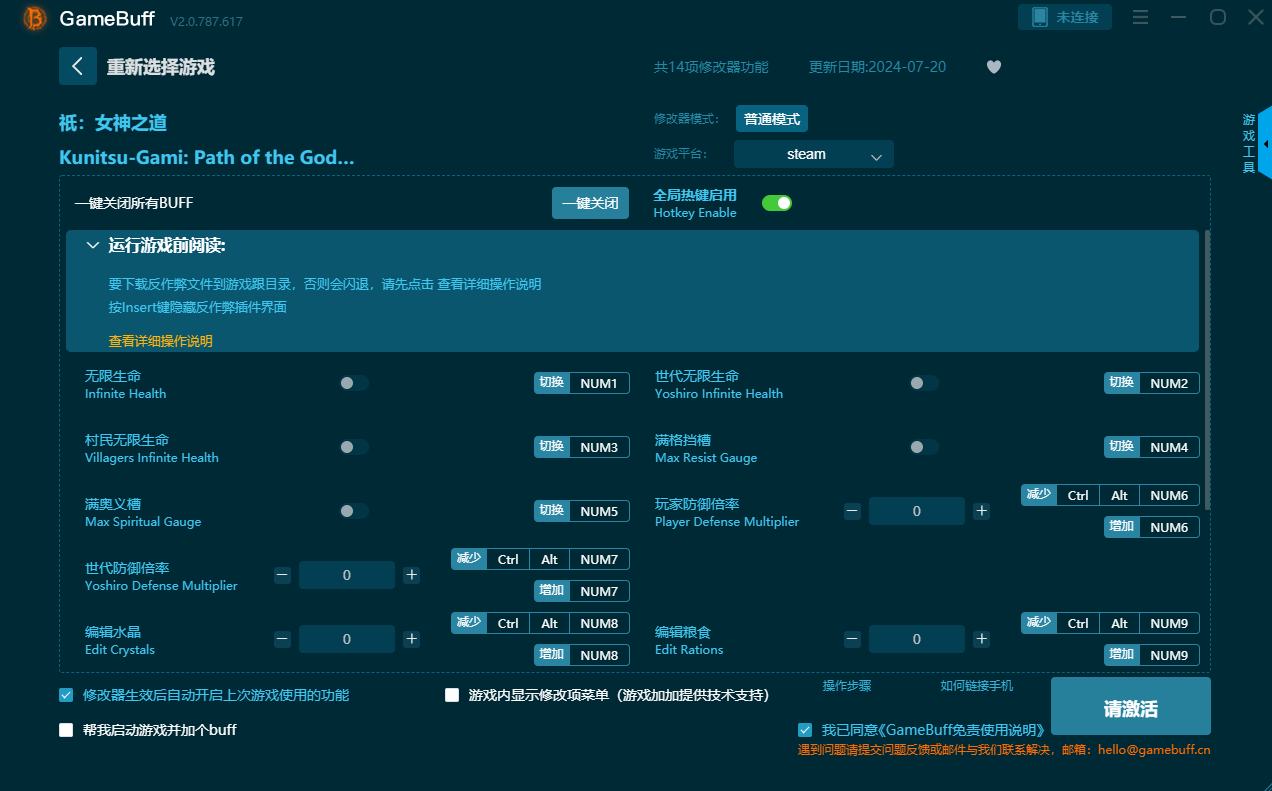Click Yoshiro Defense Multiplier value field

click(347, 575)
